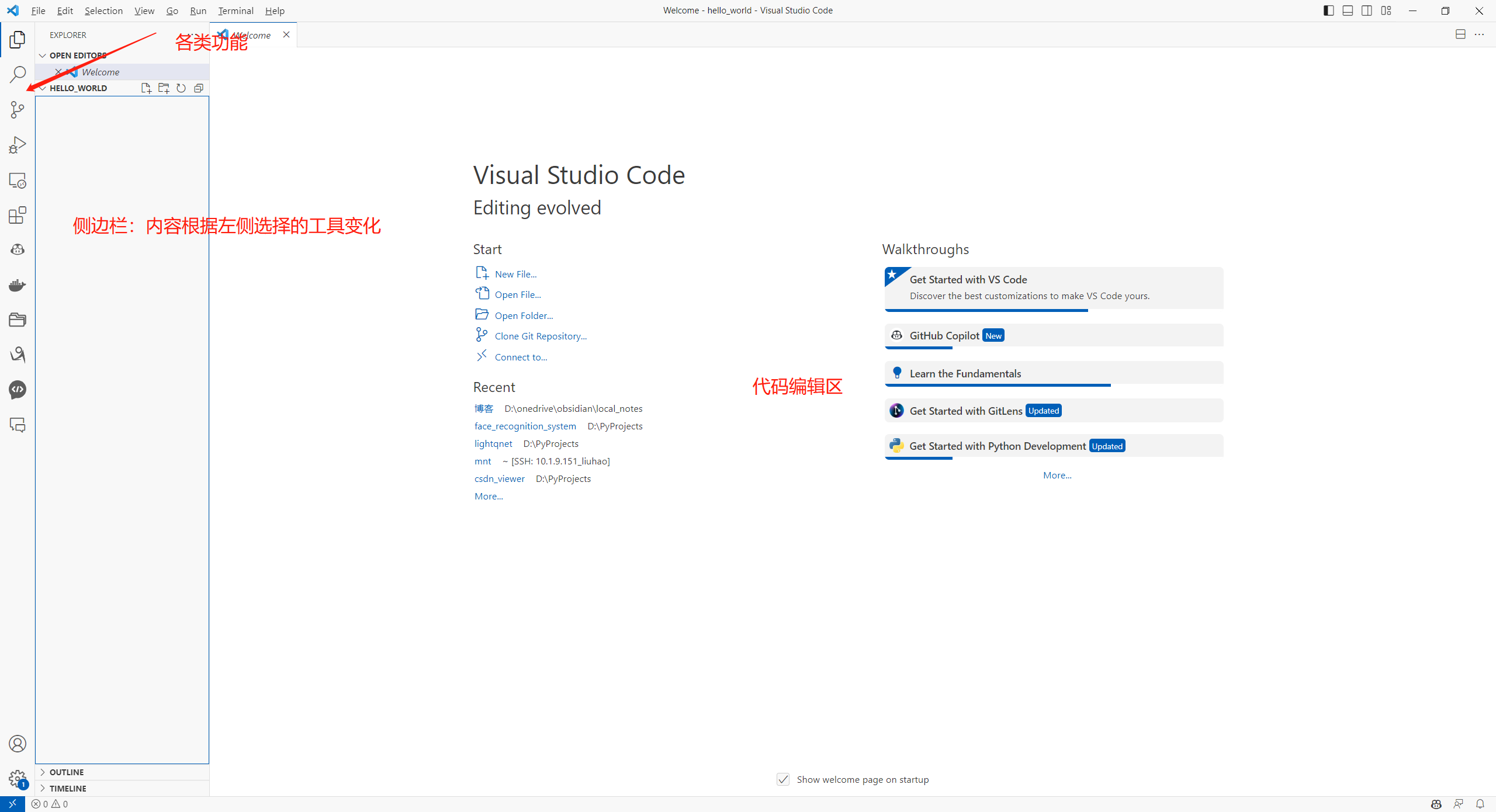
Task: Open the Source Control view
Action: pyautogui.click(x=18, y=110)
